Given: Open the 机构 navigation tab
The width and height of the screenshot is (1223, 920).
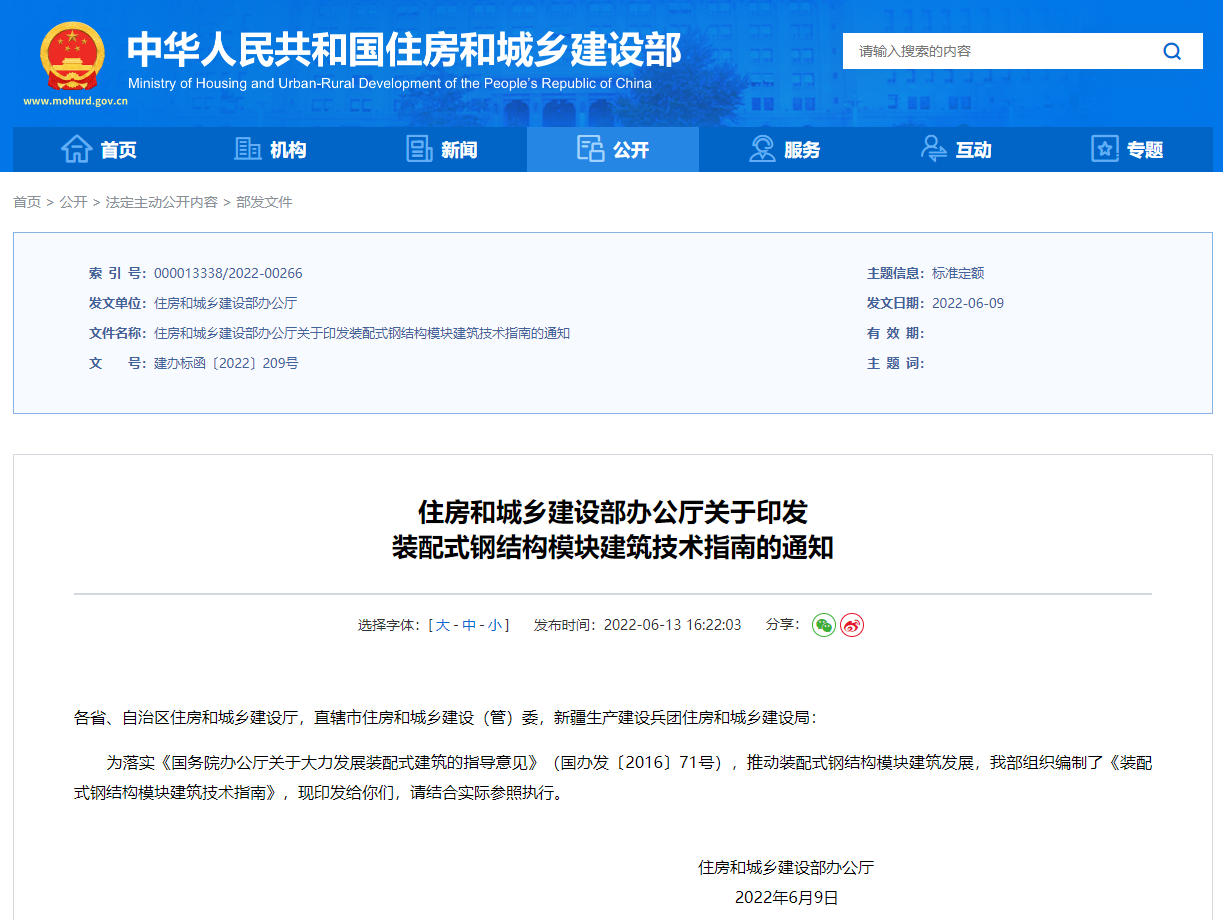Looking at the screenshot, I should (270, 150).
